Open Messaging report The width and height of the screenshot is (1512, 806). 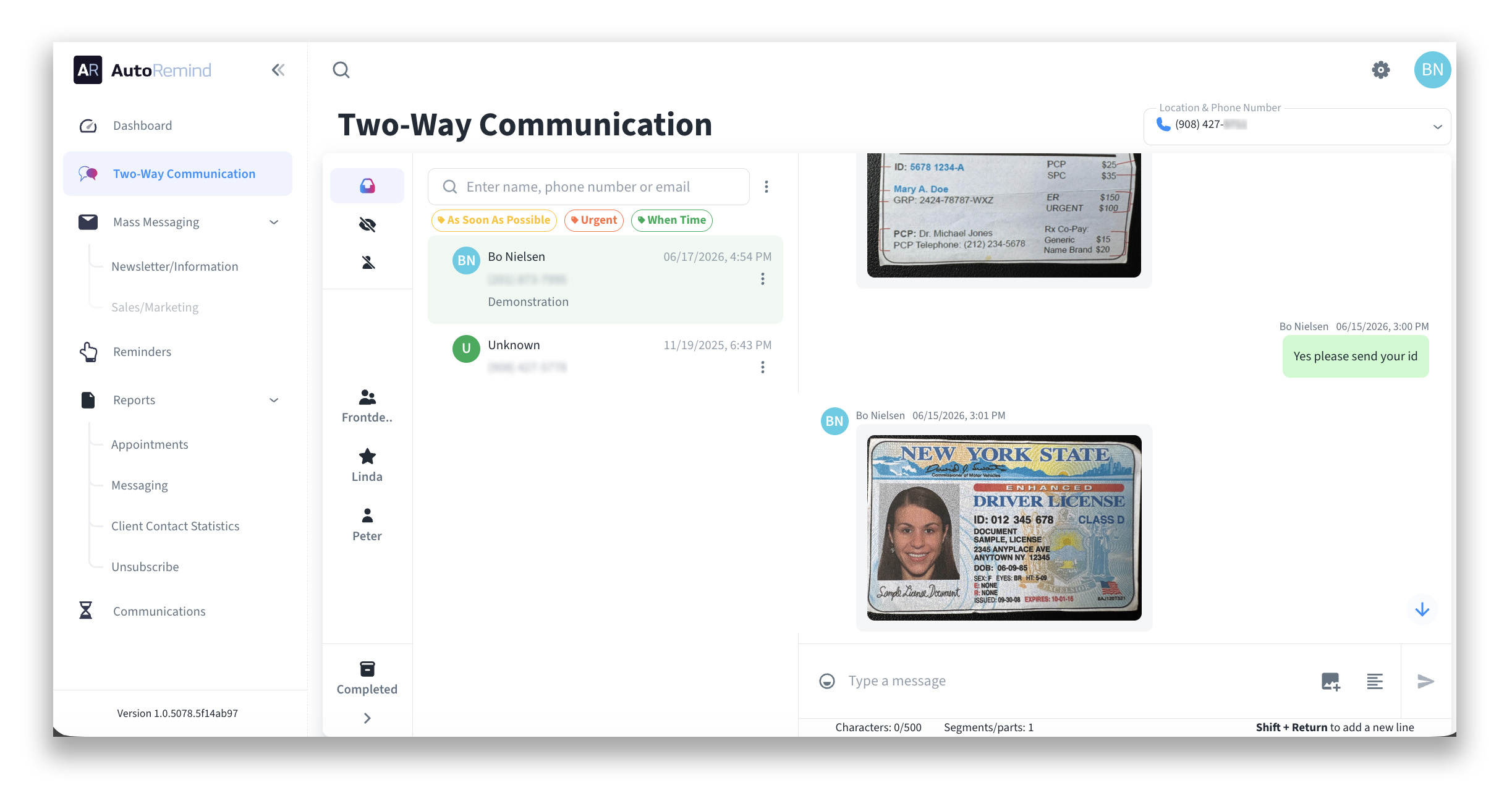[x=140, y=485]
